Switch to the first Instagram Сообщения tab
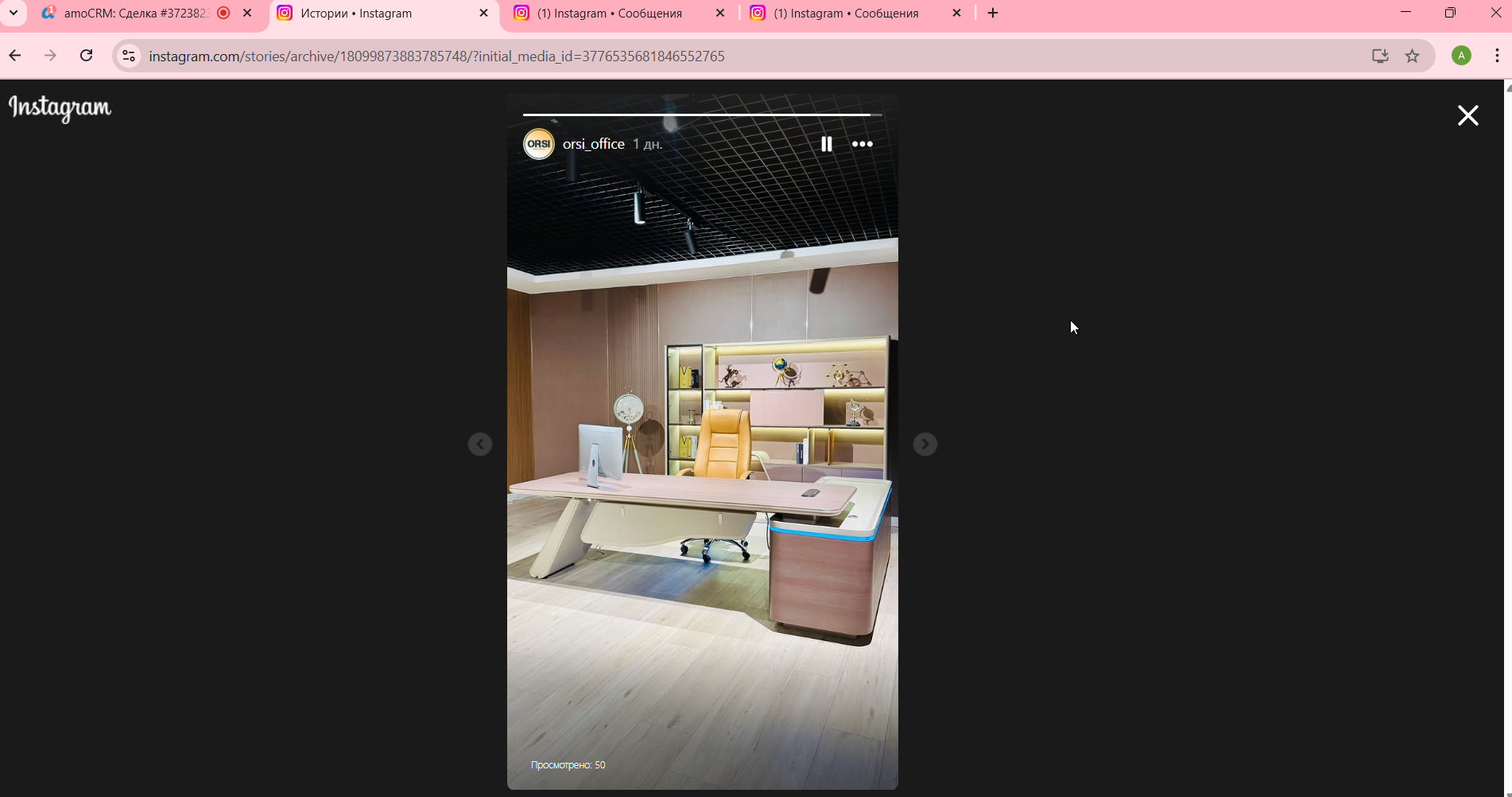 (x=610, y=14)
